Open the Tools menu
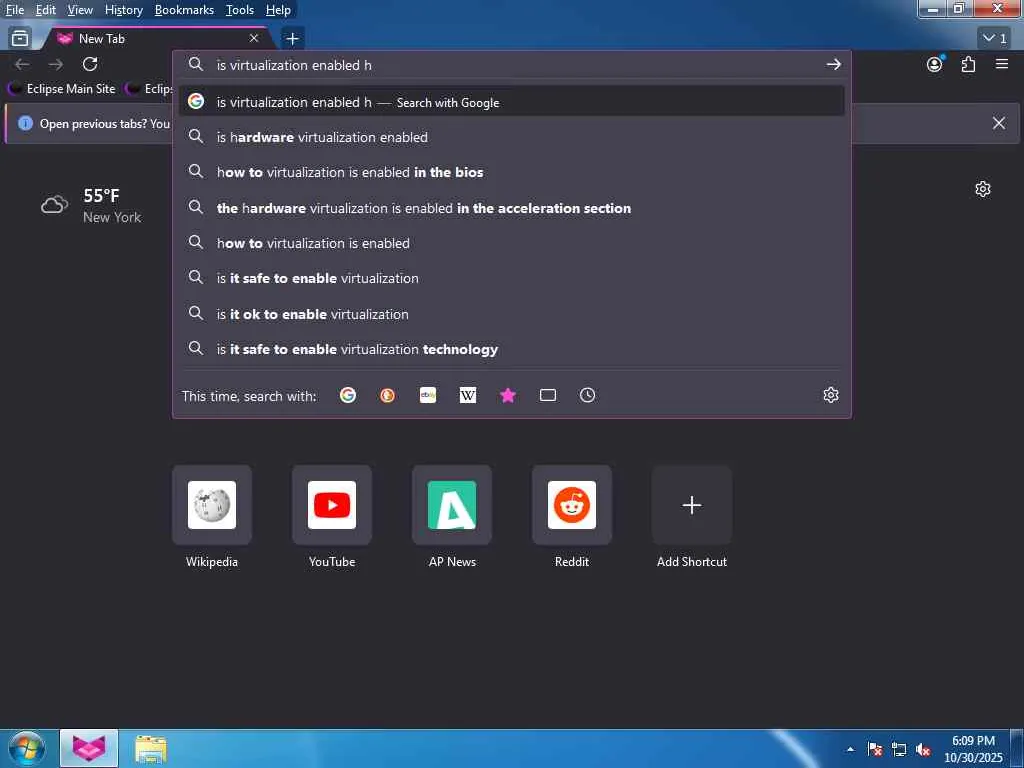1024x768 pixels. 240,10
